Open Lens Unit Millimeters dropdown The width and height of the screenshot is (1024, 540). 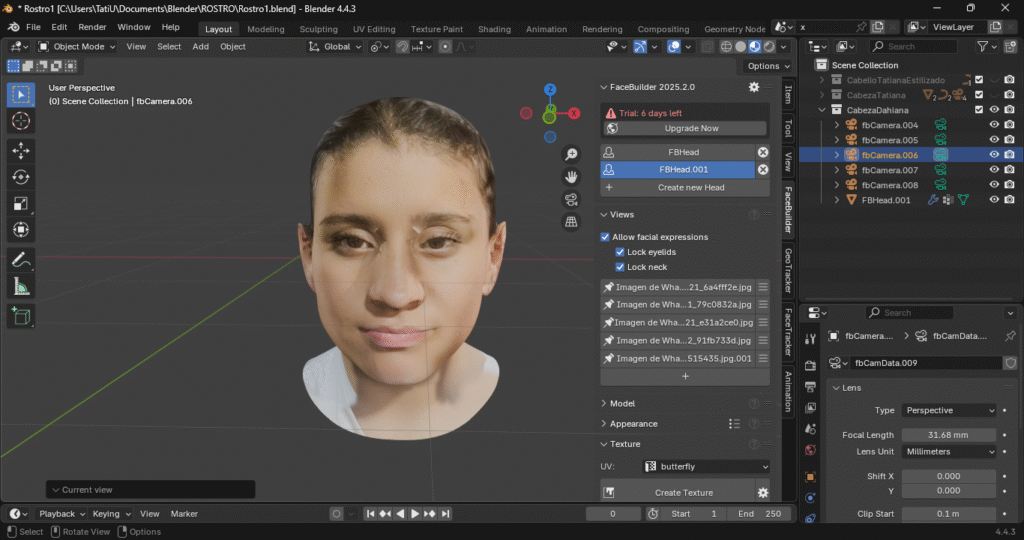tap(949, 451)
